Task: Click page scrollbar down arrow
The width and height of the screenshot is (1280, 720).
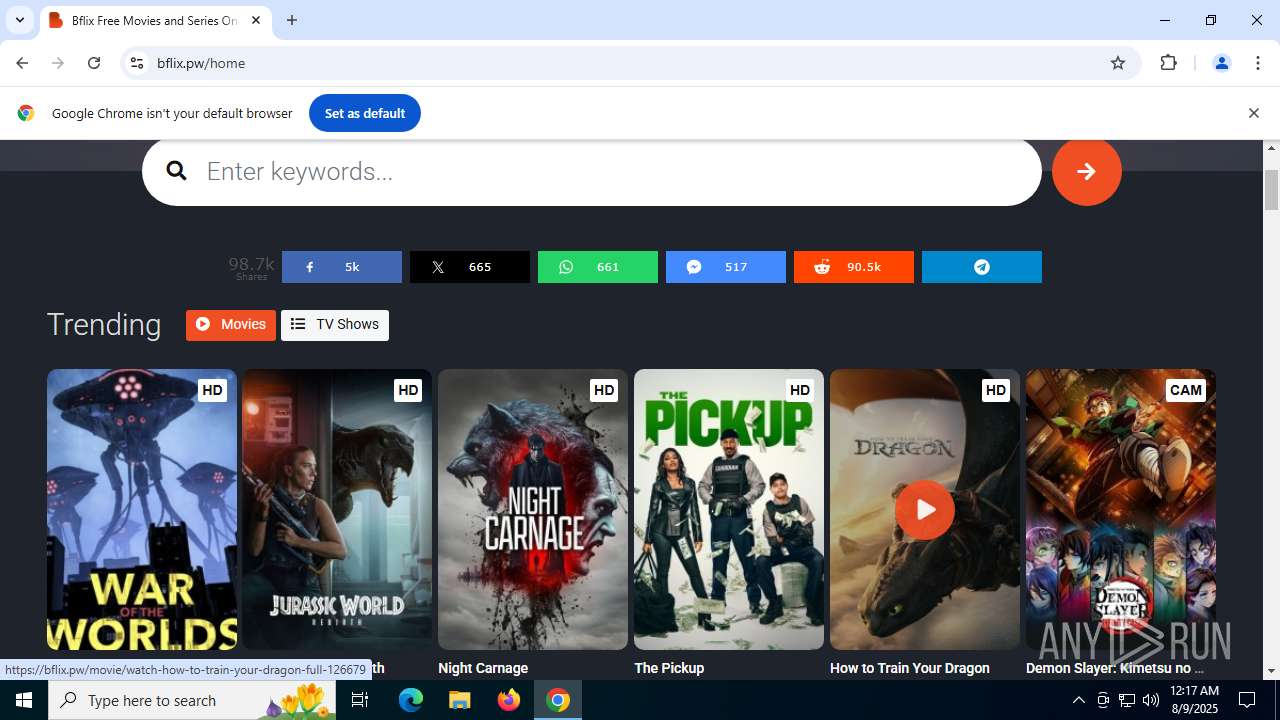Action: point(1272,671)
